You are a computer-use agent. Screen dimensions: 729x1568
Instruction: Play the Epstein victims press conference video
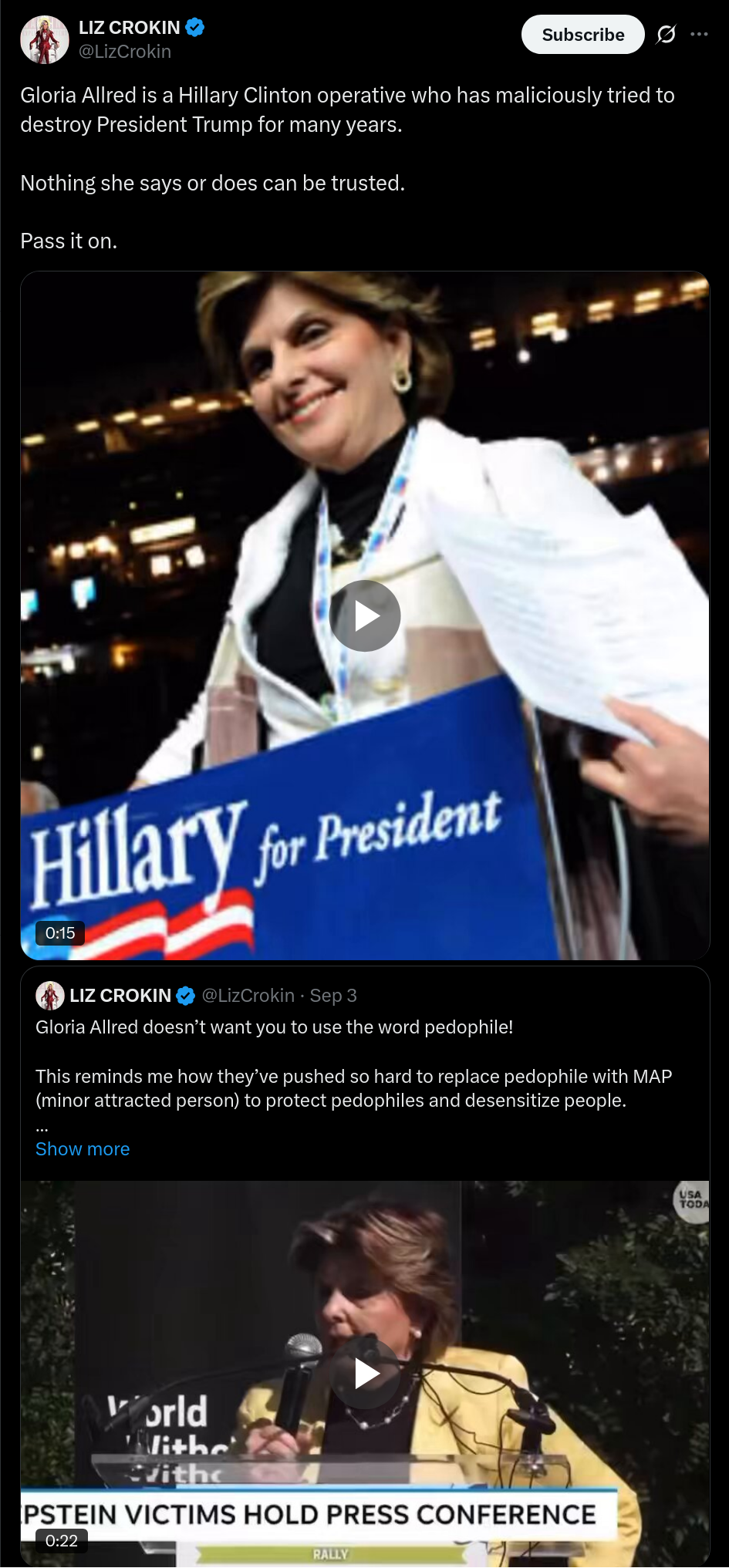[x=365, y=1373]
